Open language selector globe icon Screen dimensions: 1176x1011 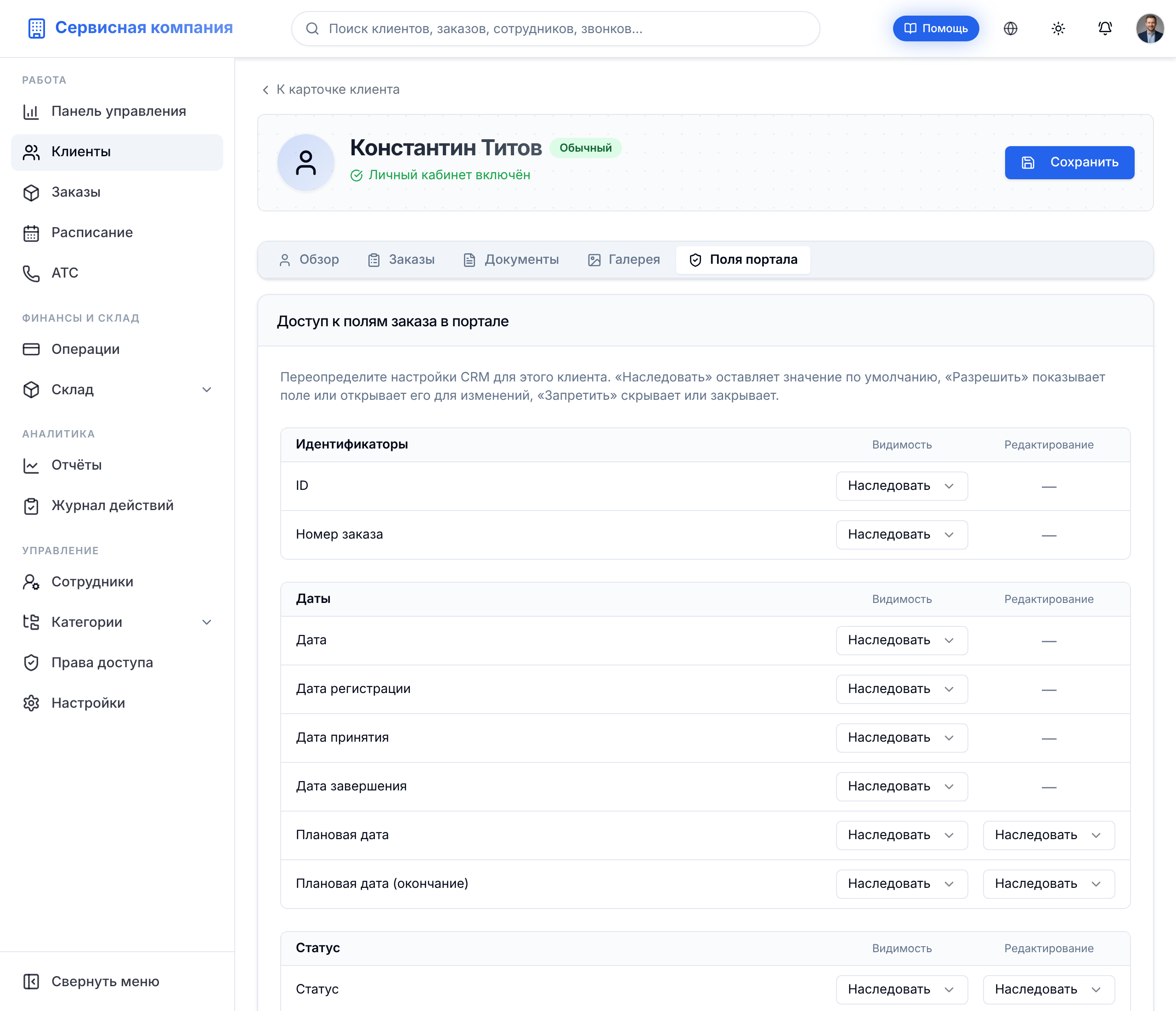click(1010, 28)
